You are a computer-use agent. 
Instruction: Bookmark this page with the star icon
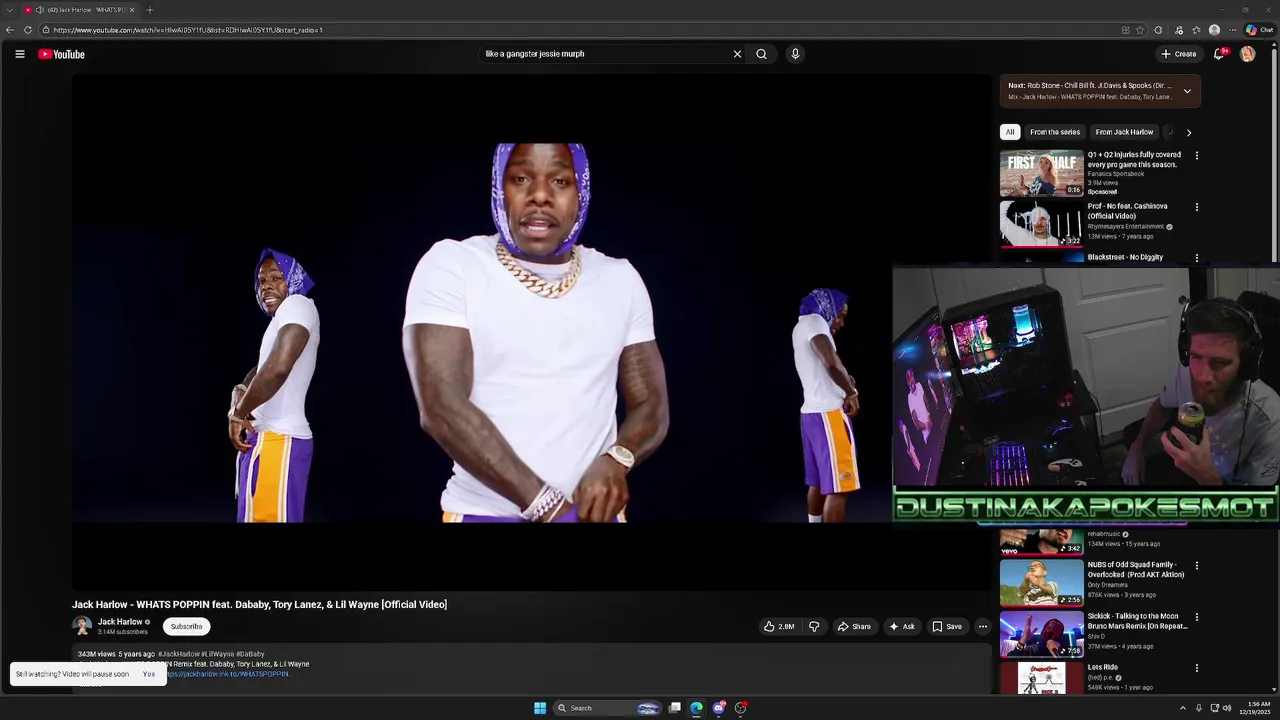pos(1140,30)
